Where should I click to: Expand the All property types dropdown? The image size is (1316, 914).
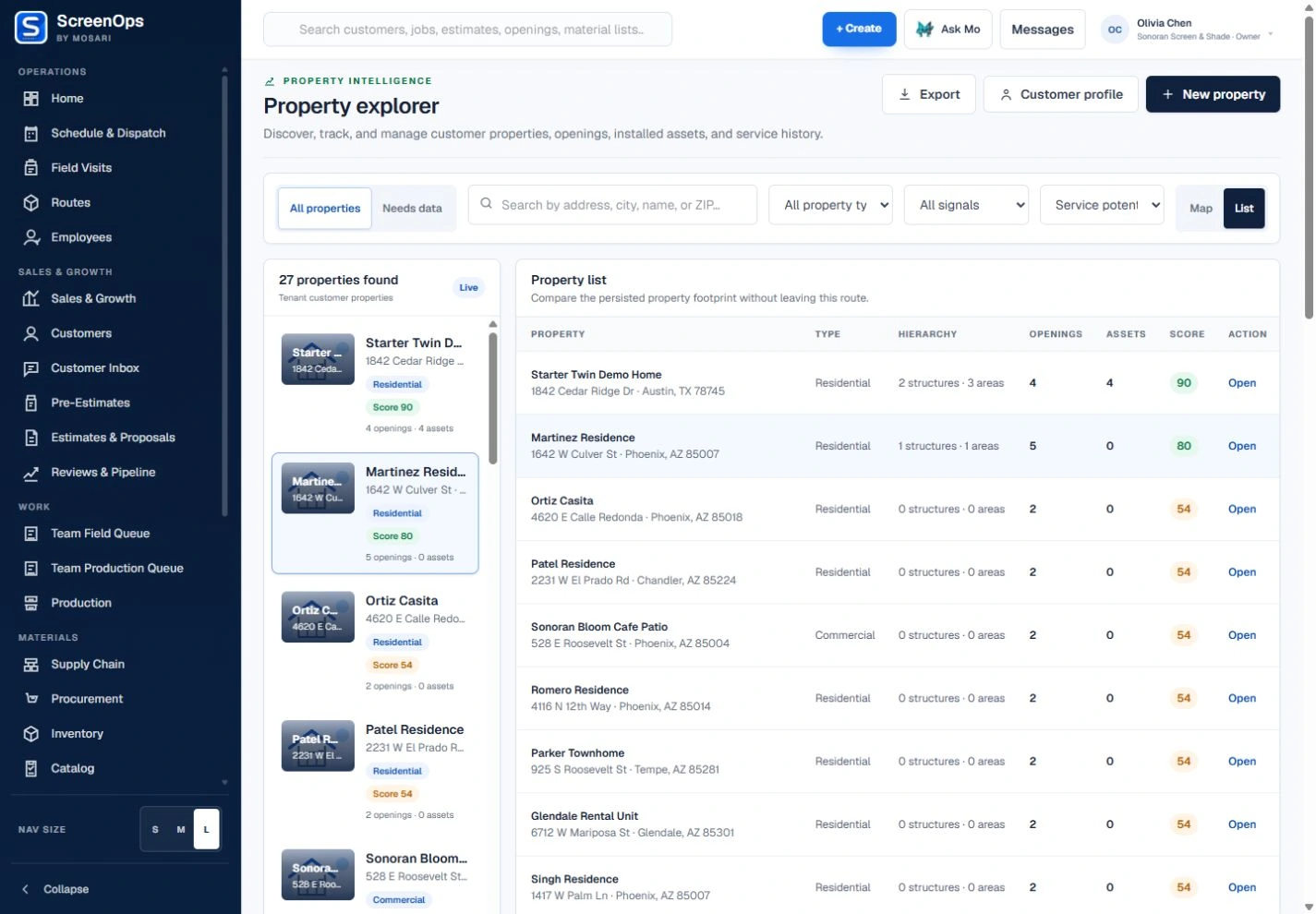click(x=830, y=205)
